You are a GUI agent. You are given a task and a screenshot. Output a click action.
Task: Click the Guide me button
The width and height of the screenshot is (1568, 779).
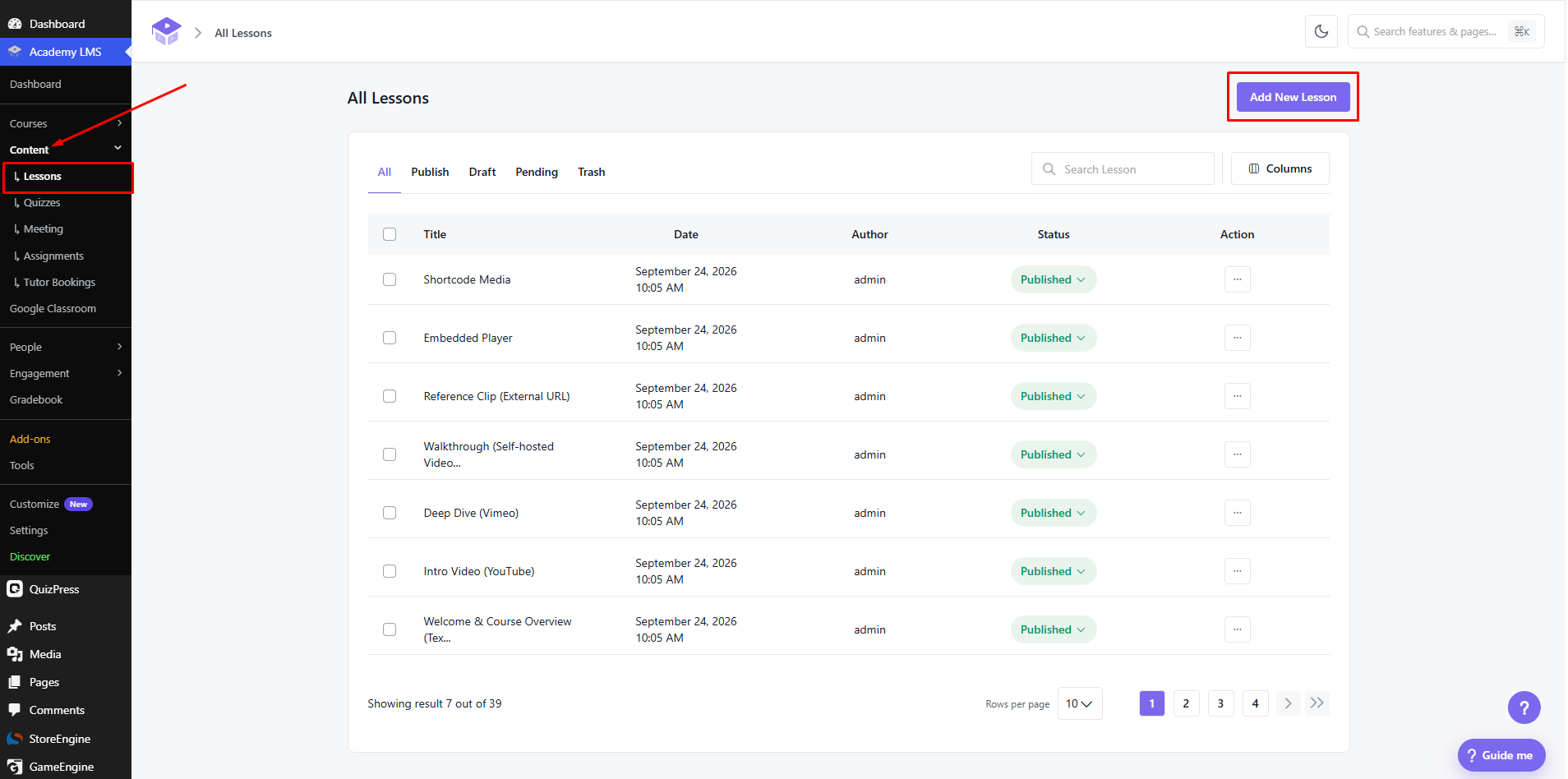coord(1501,755)
